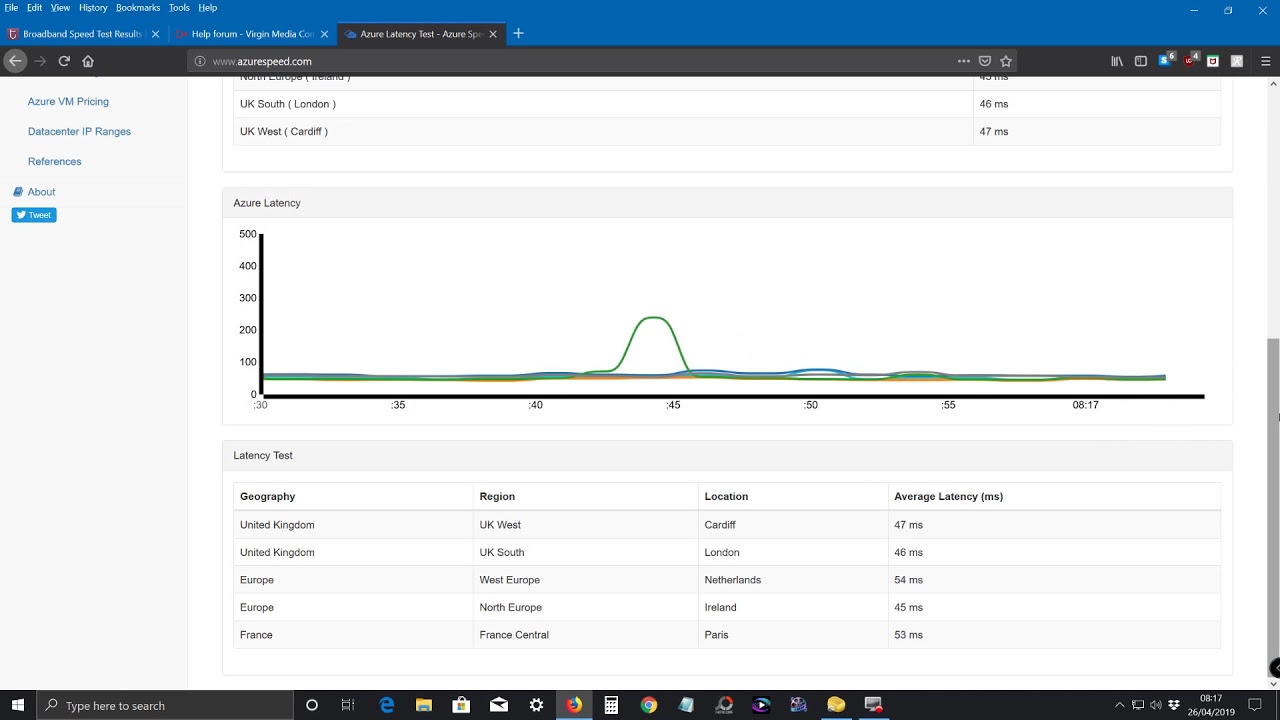Close the Azure Latency Test tab
This screenshot has height=720, width=1280.
click(493, 34)
